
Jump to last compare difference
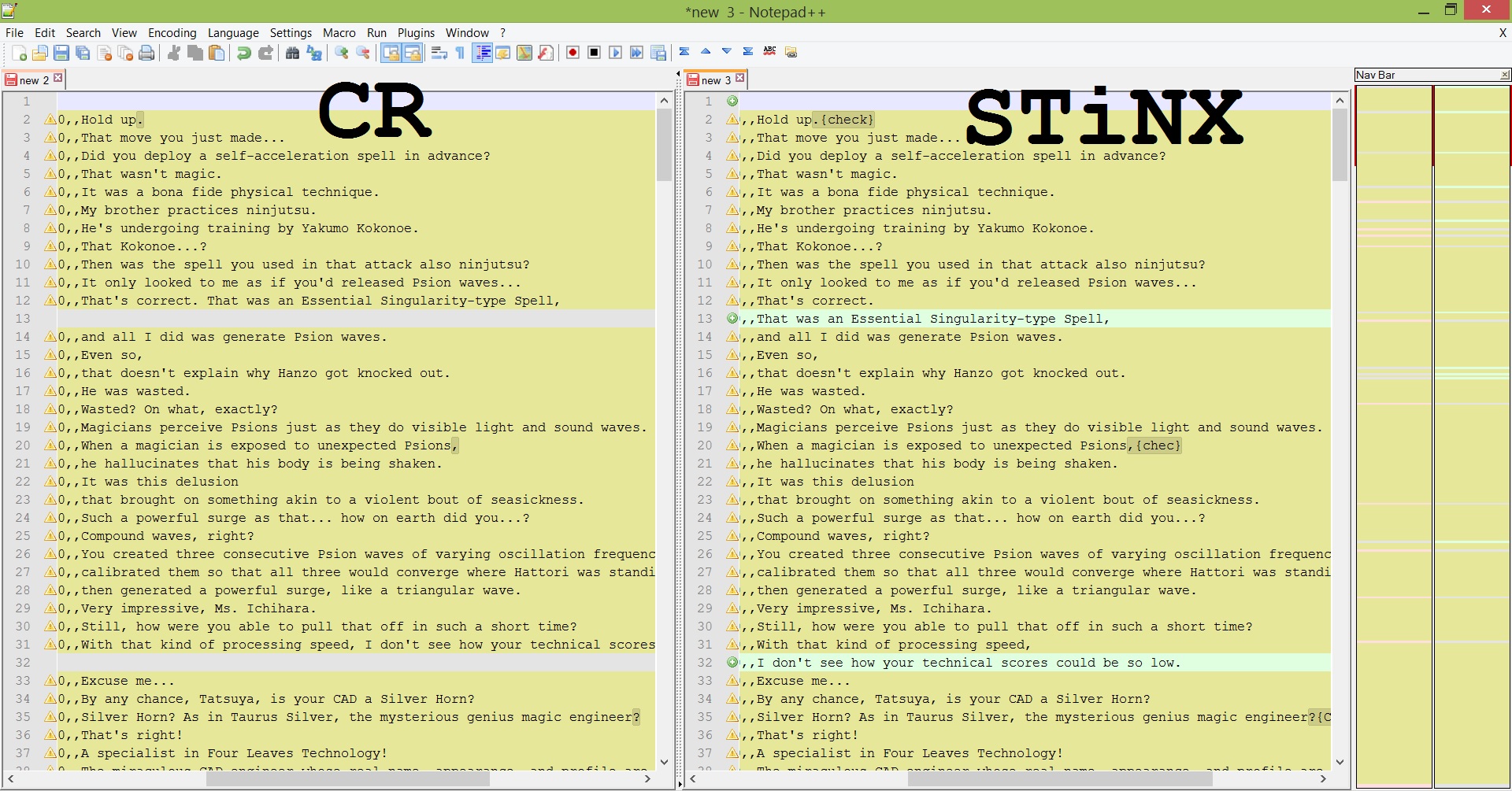click(x=748, y=52)
